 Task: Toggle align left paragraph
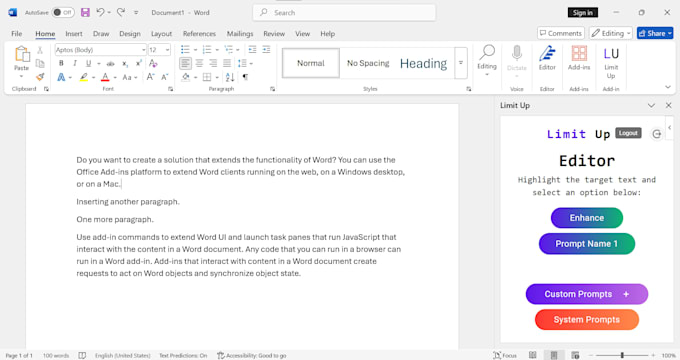[x=185, y=63]
